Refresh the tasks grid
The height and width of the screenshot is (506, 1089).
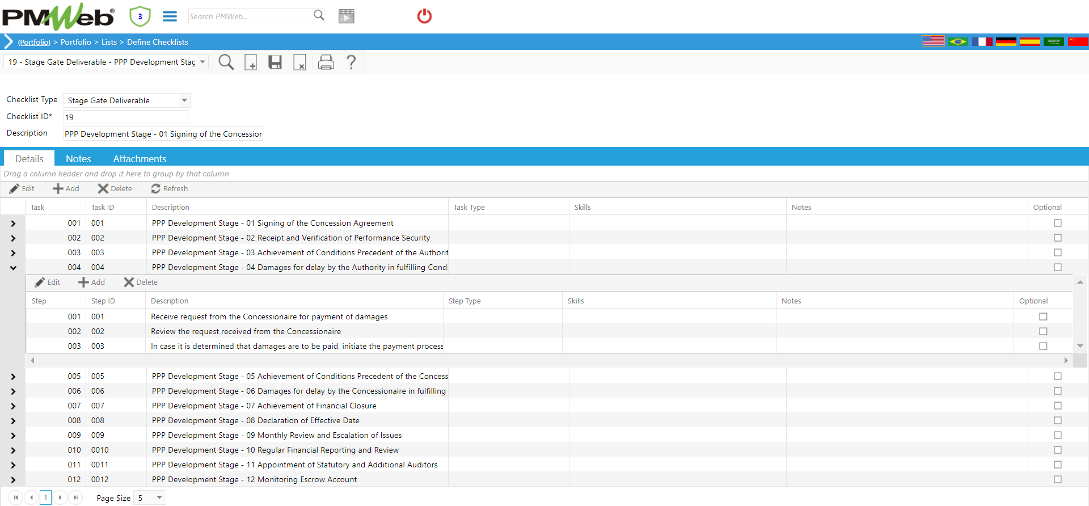point(169,188)
